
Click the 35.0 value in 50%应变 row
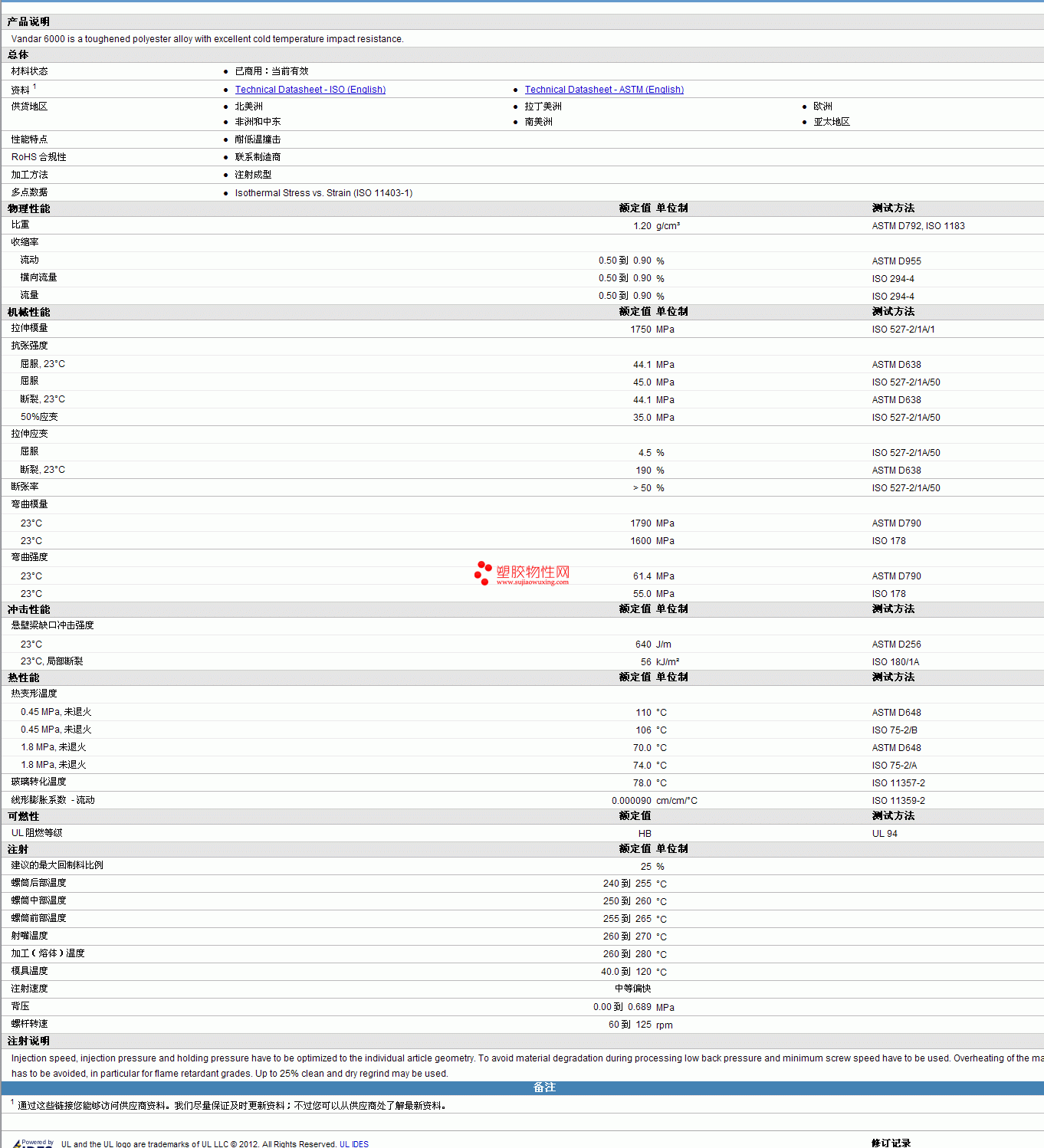click(x=642, y=418)
